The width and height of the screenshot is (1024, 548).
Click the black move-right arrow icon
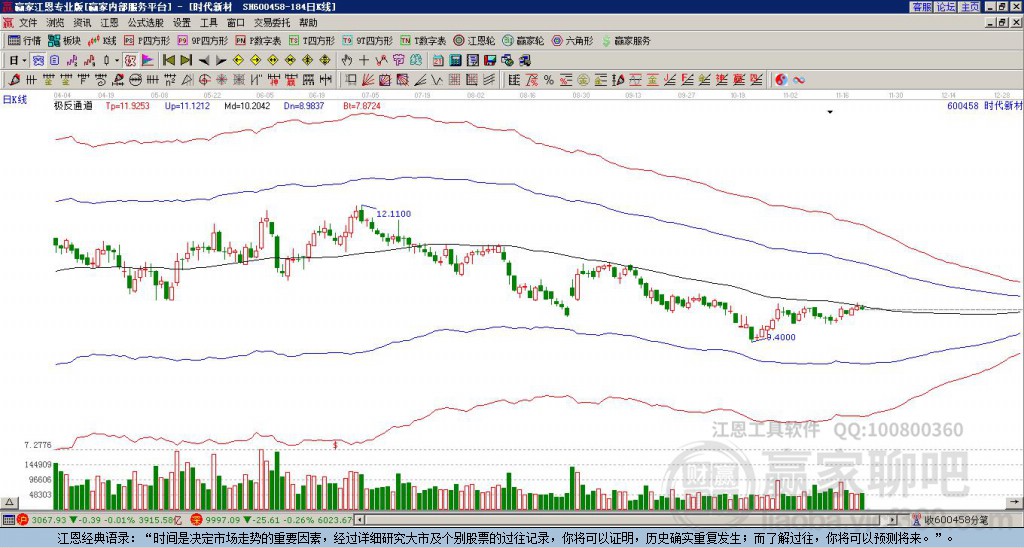221,61
